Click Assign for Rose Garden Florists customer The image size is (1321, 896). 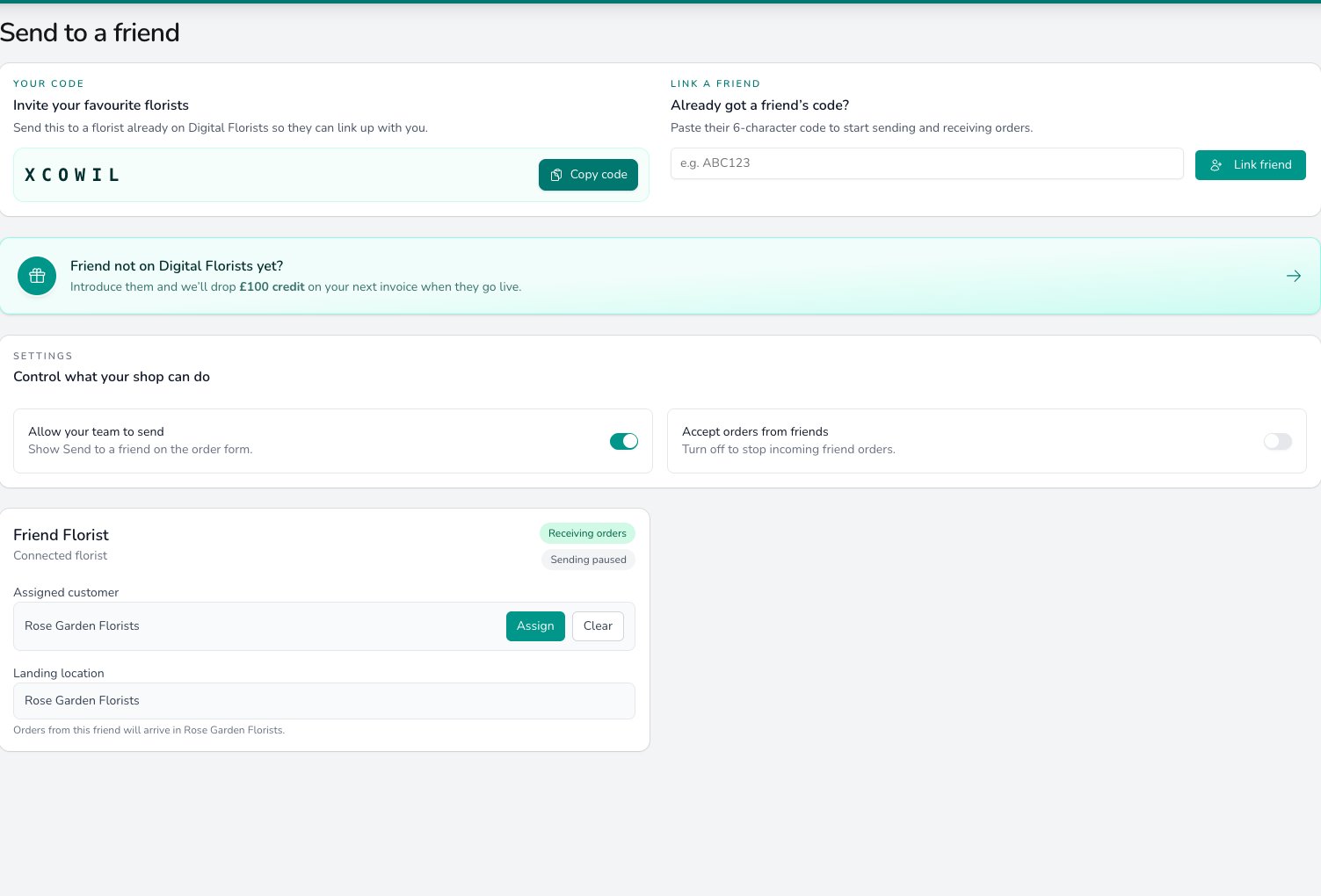(x=535, y=626)
